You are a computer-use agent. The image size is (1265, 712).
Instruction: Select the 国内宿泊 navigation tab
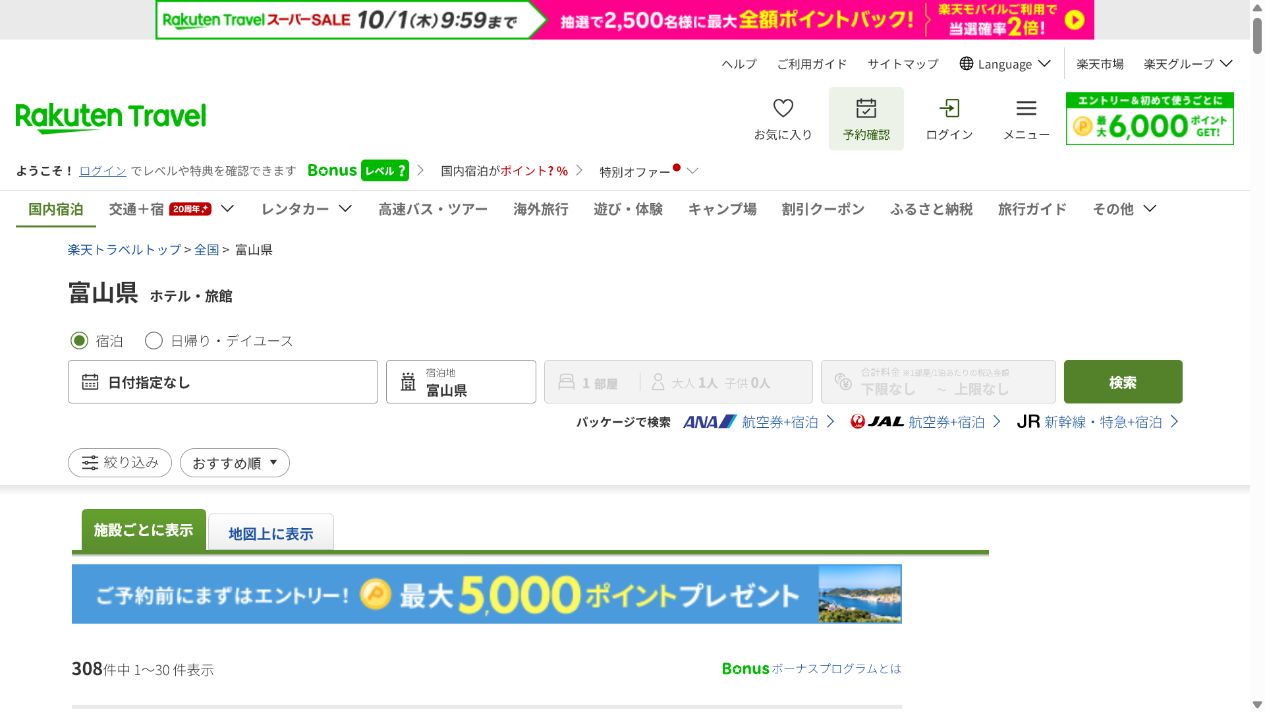click(x=56, y=209)
